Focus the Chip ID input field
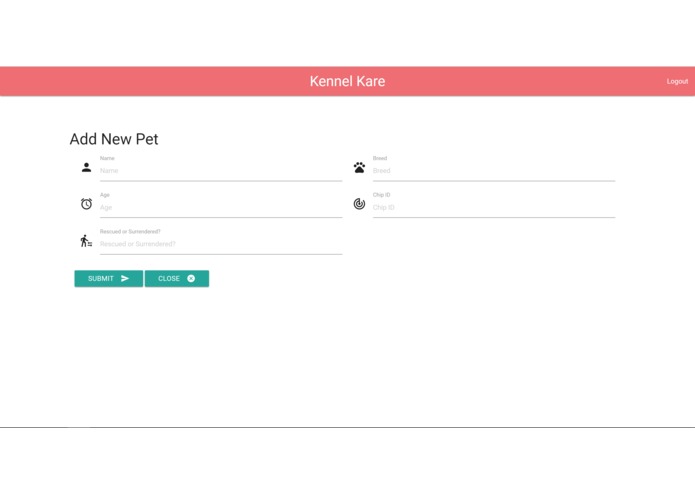This screenshot has width=695, height=494. (x=494, y=208)
